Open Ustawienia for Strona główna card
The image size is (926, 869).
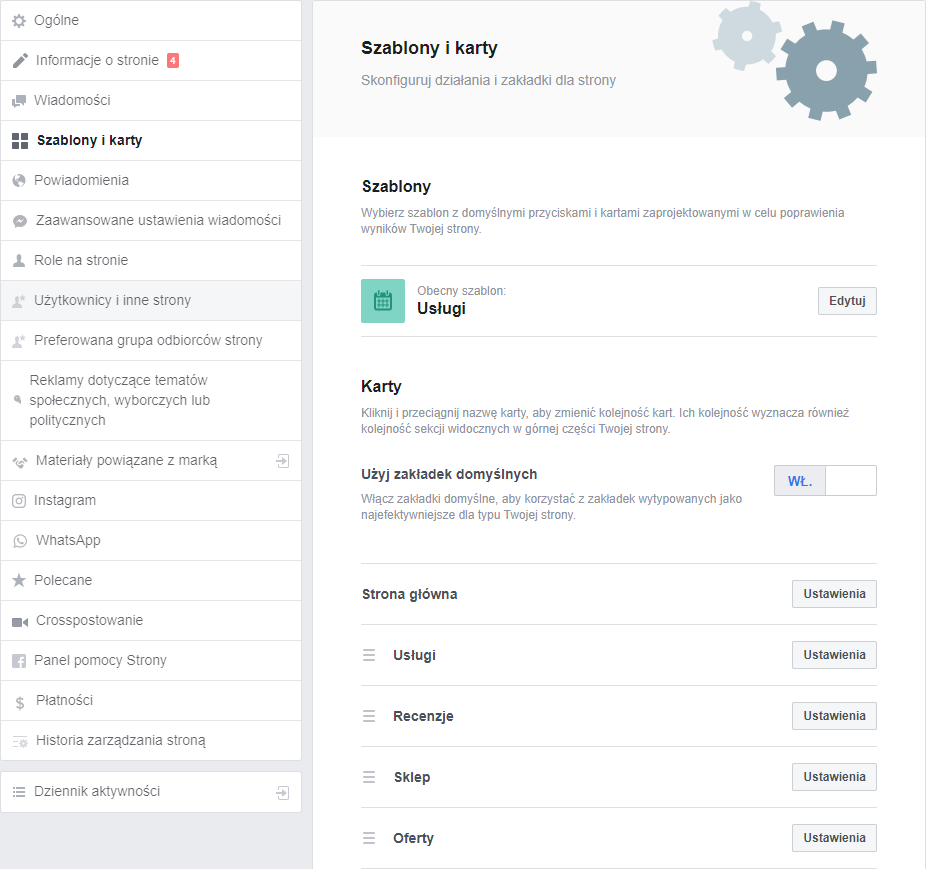pos(834,594)
